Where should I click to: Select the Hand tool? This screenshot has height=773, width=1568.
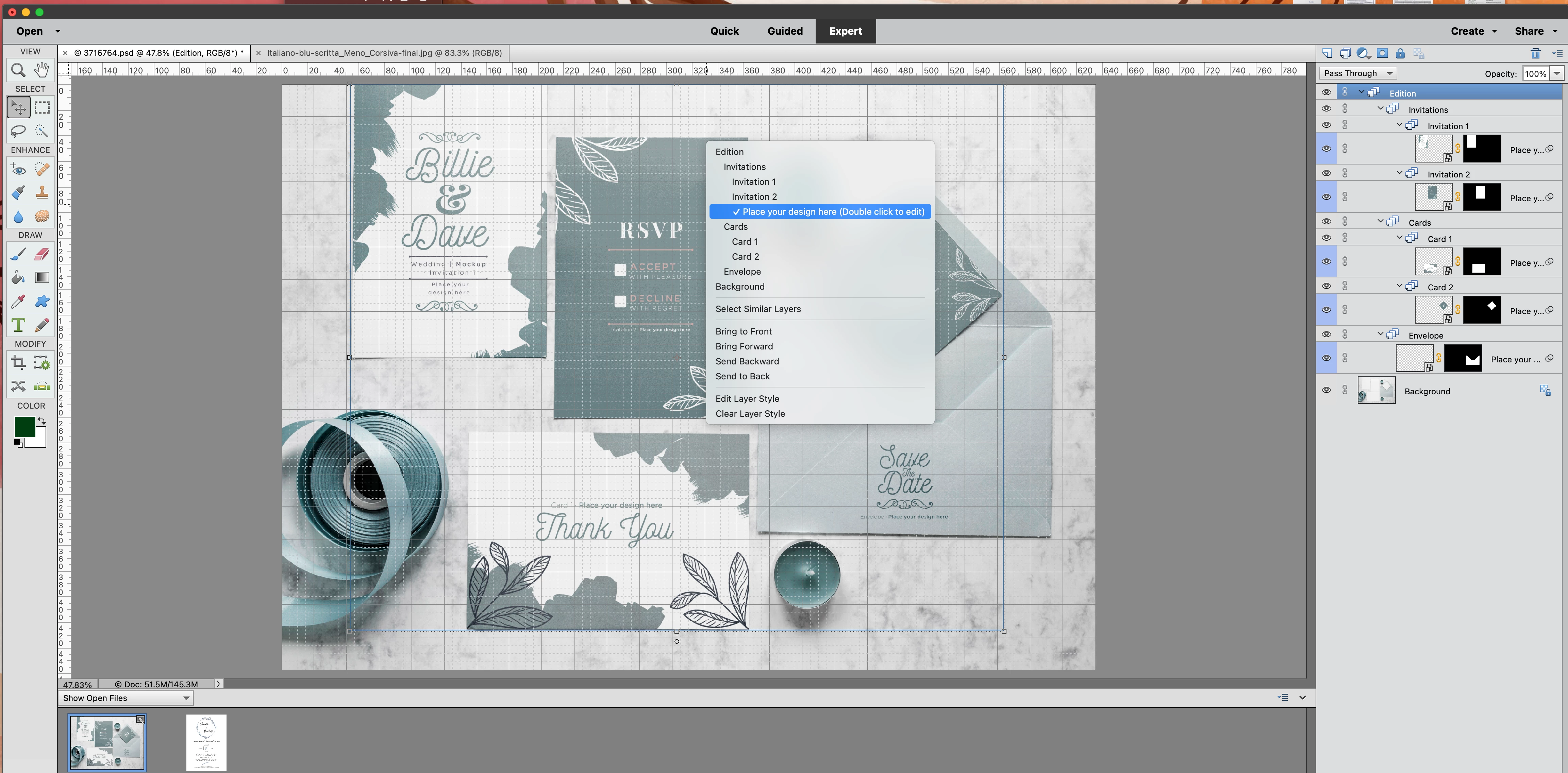tap(42, 70)
